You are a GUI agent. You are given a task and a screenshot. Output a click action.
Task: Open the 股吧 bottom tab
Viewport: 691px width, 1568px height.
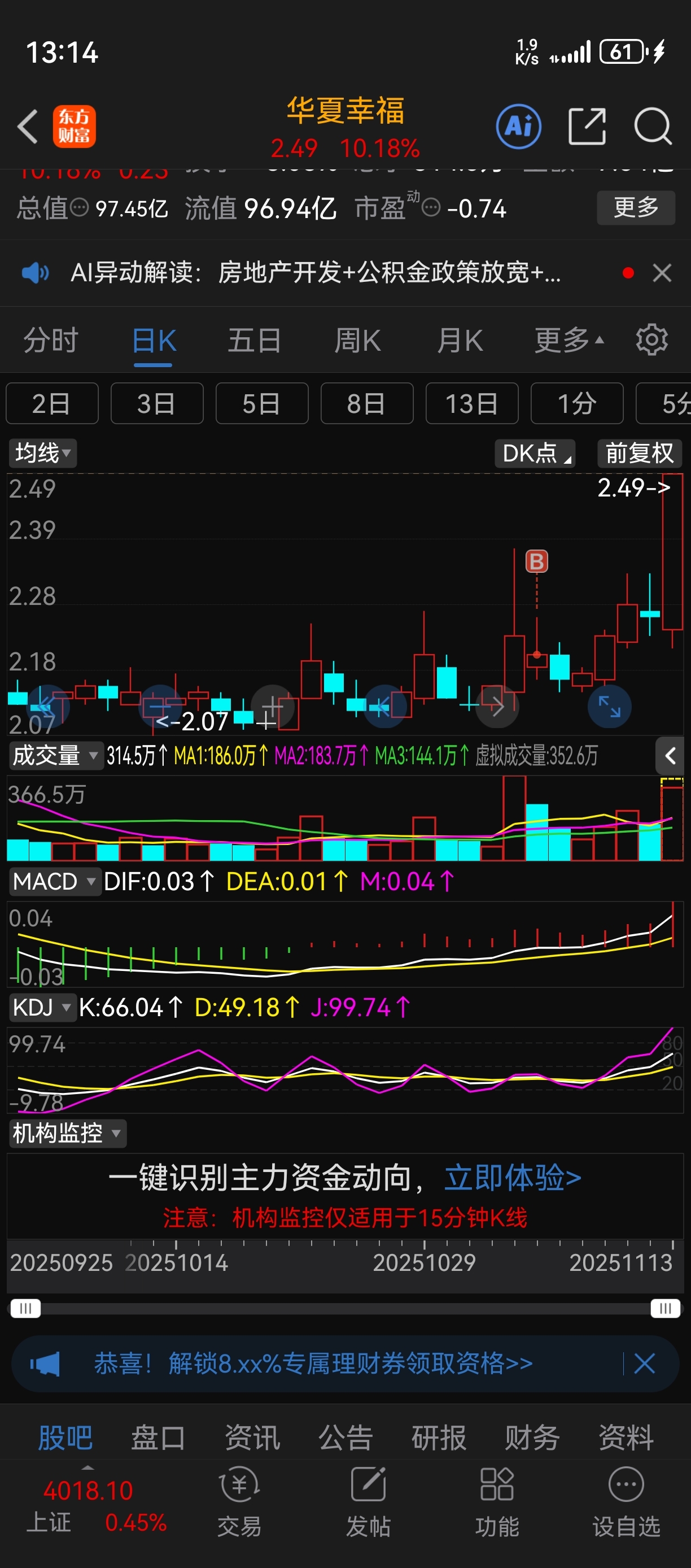point(65,1438)
